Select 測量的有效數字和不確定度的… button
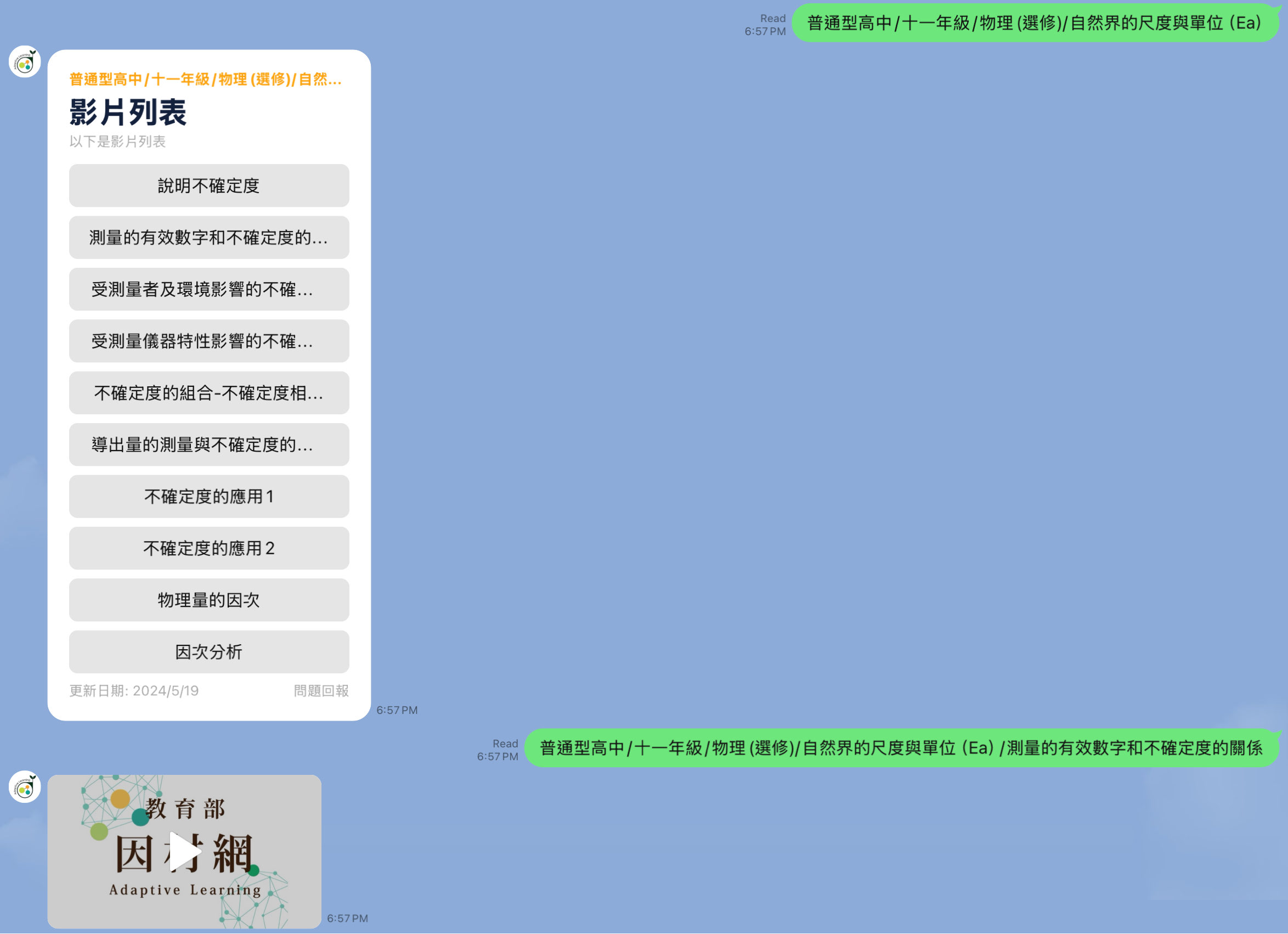 pos(209,238)
